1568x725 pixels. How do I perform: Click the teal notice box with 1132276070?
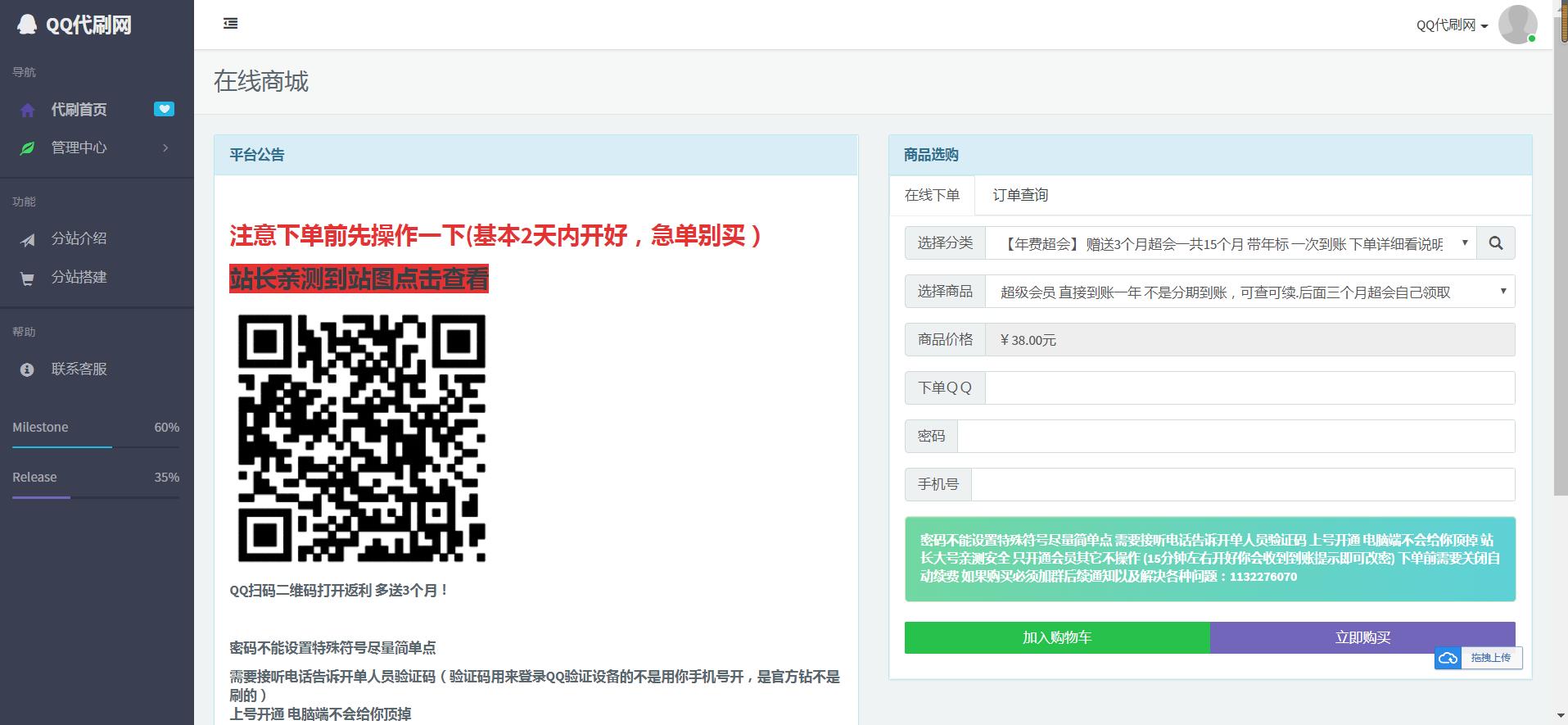point(1210,559)
